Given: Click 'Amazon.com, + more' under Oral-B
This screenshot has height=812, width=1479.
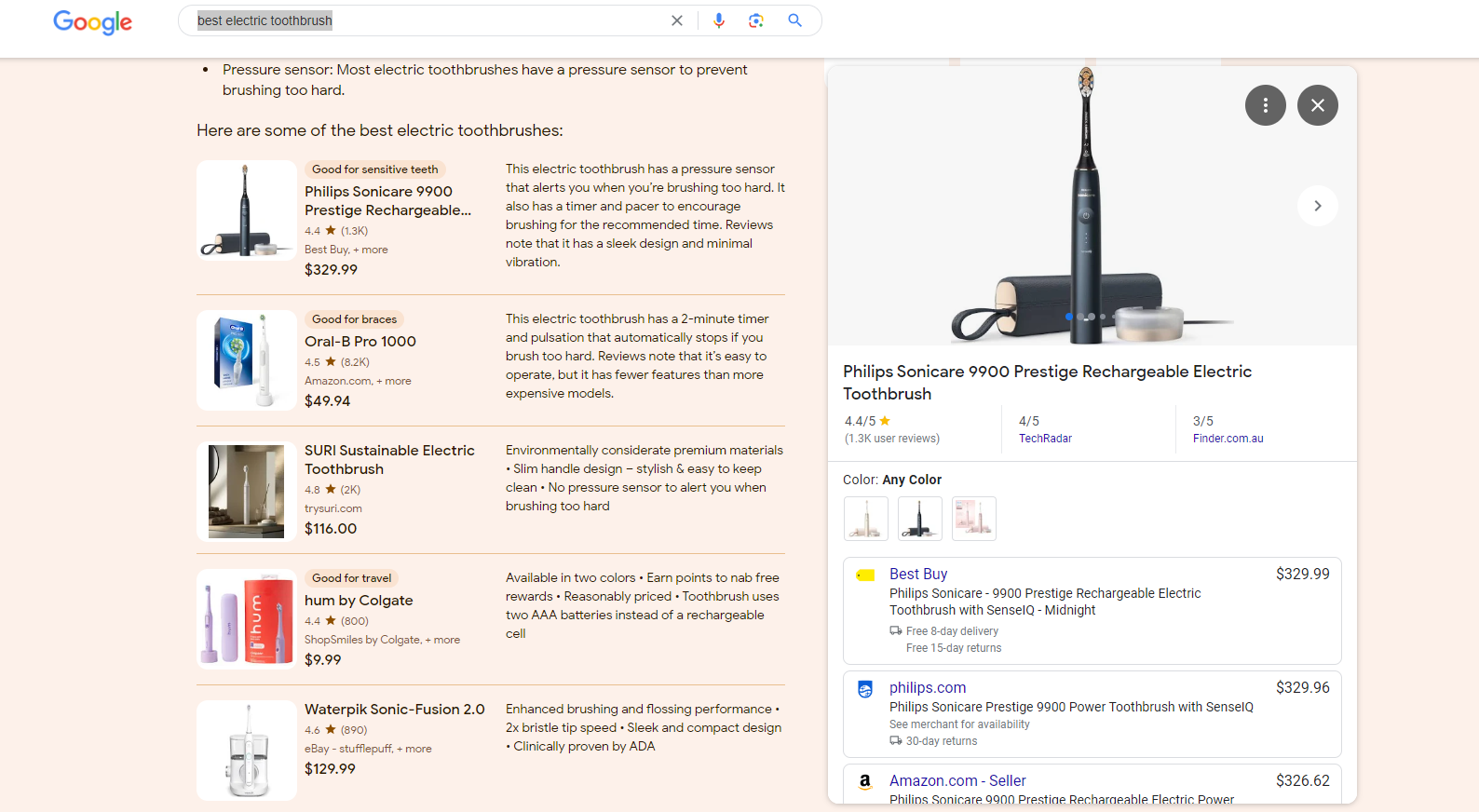Looking at the screenshot, I should coord(358,381).
